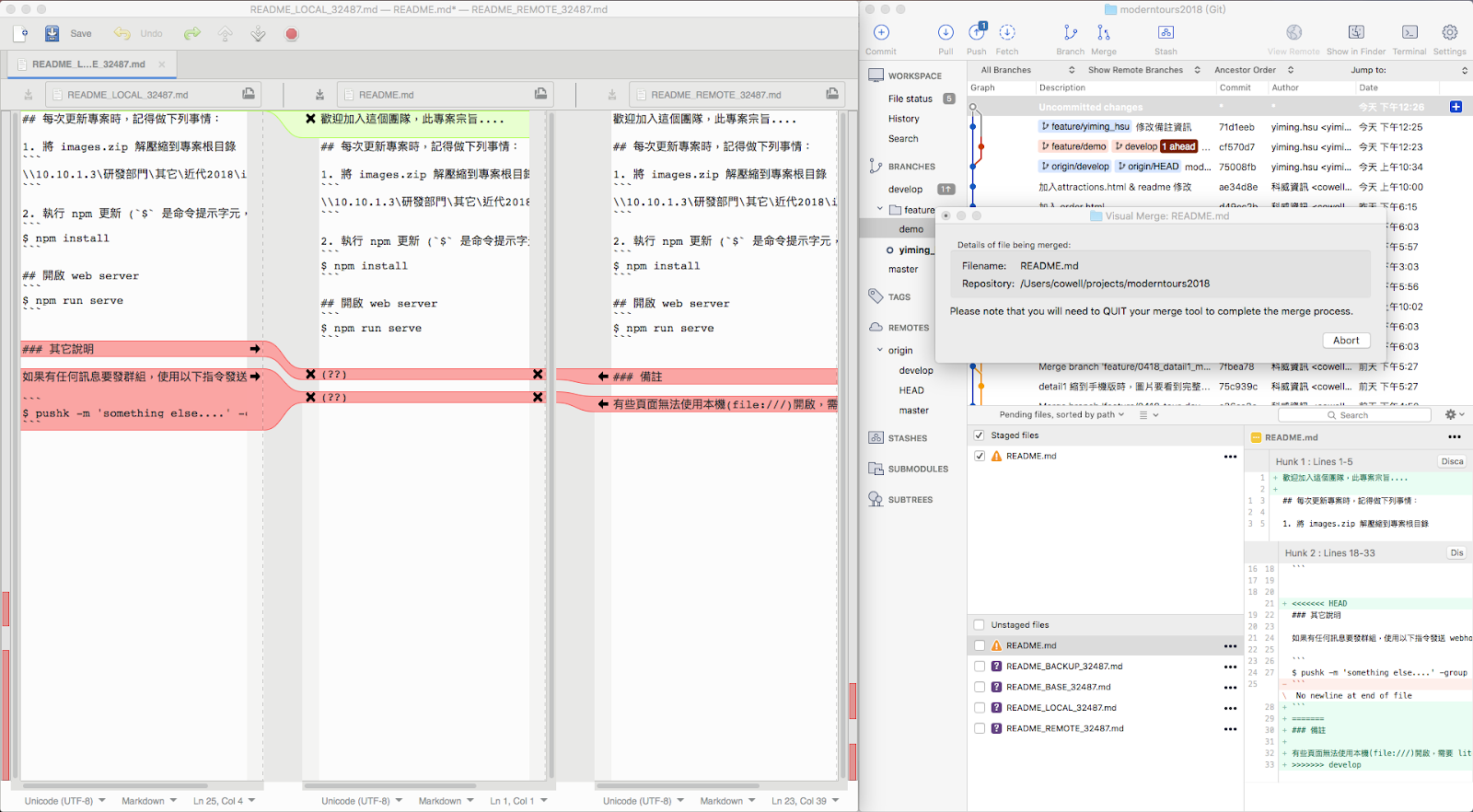1473x812 pixels.
Task: Open Show Remote Branches dropdown
Action: (x=1144, y=70)
